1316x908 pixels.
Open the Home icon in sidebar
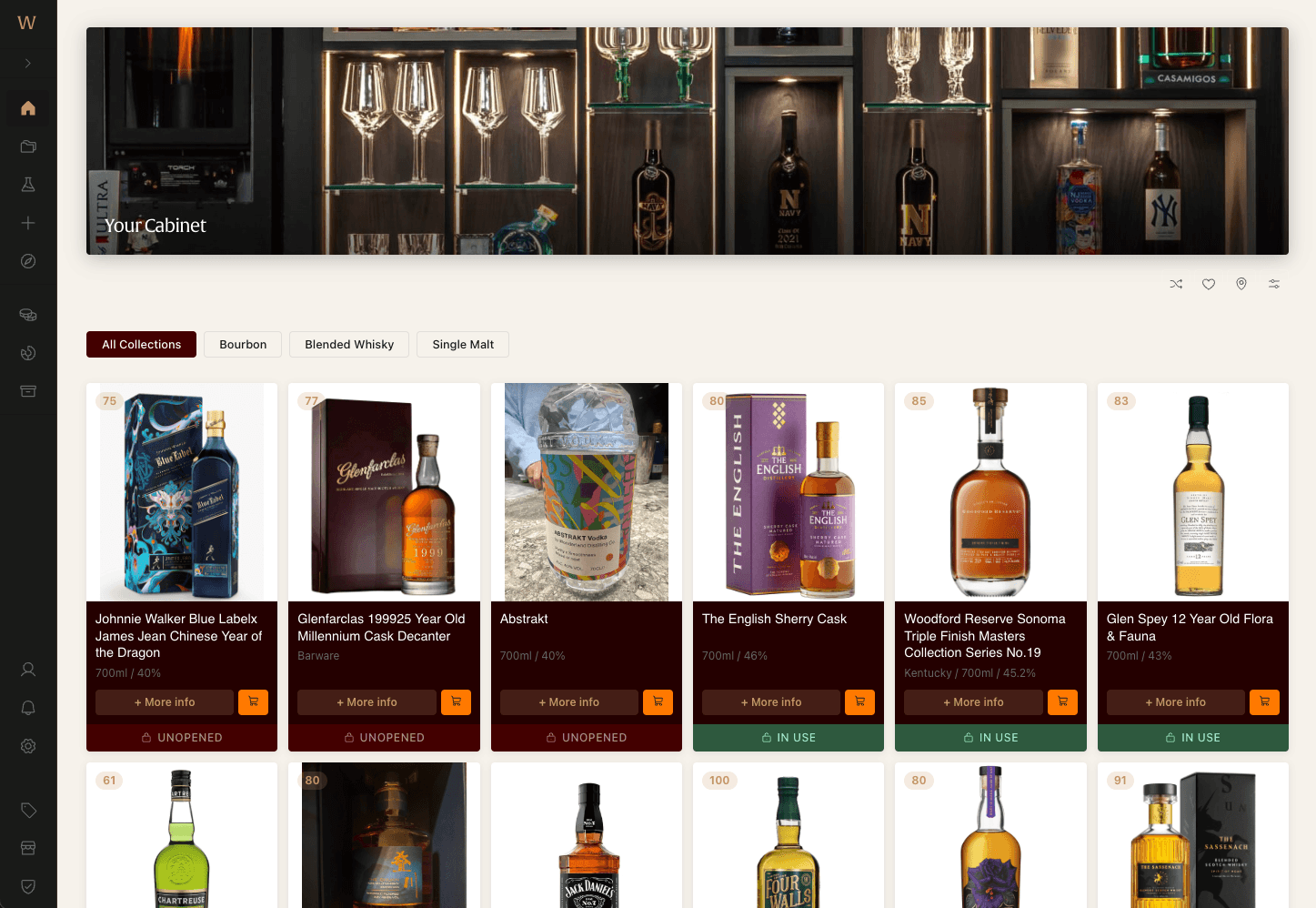point(28,108)
